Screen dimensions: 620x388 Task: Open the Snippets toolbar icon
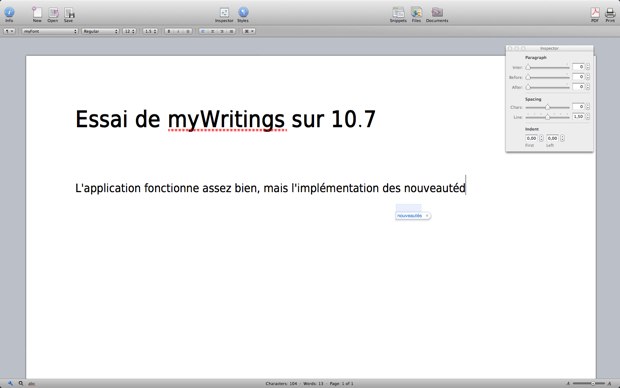click(x=398, y=14)
